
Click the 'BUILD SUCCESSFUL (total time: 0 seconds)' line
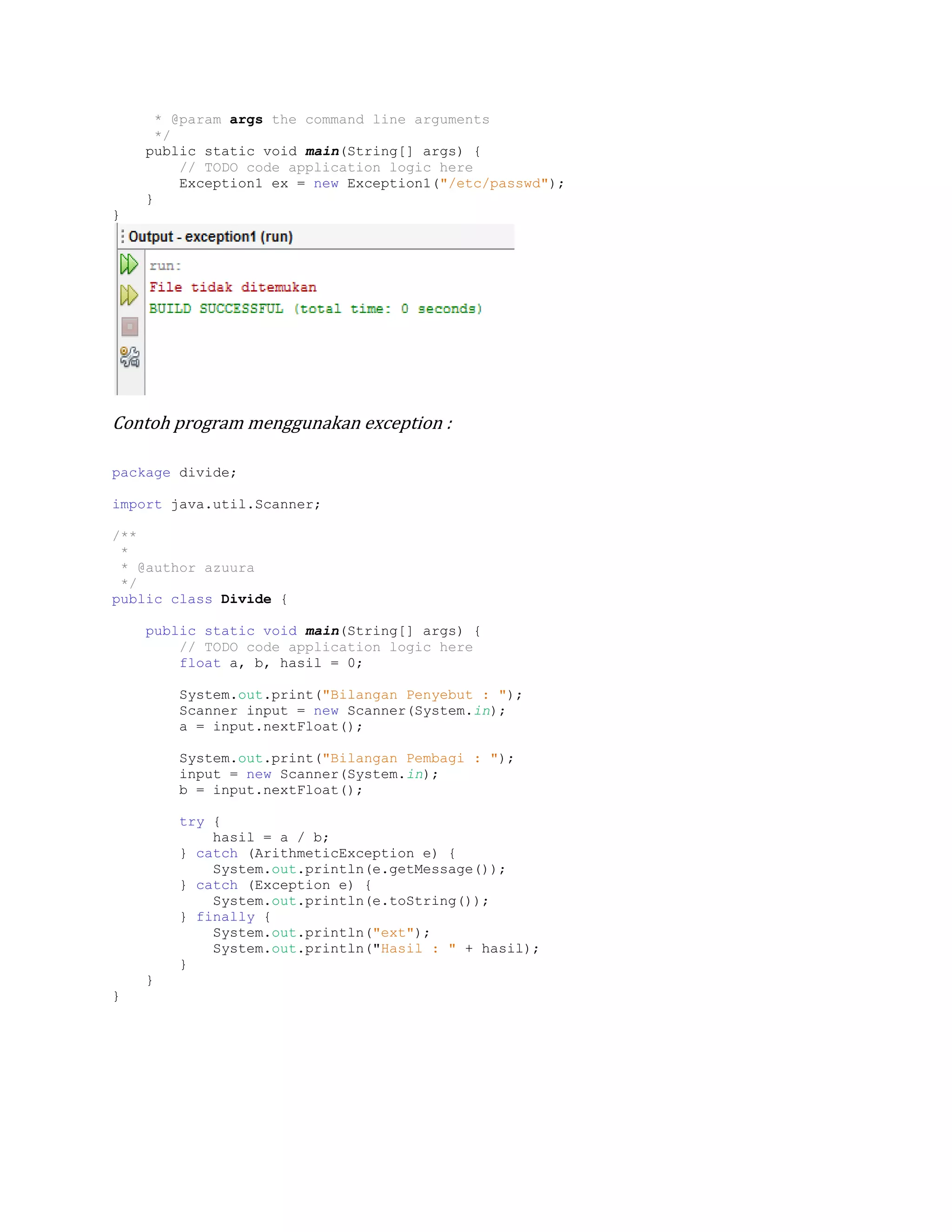(x=316, y=309)
